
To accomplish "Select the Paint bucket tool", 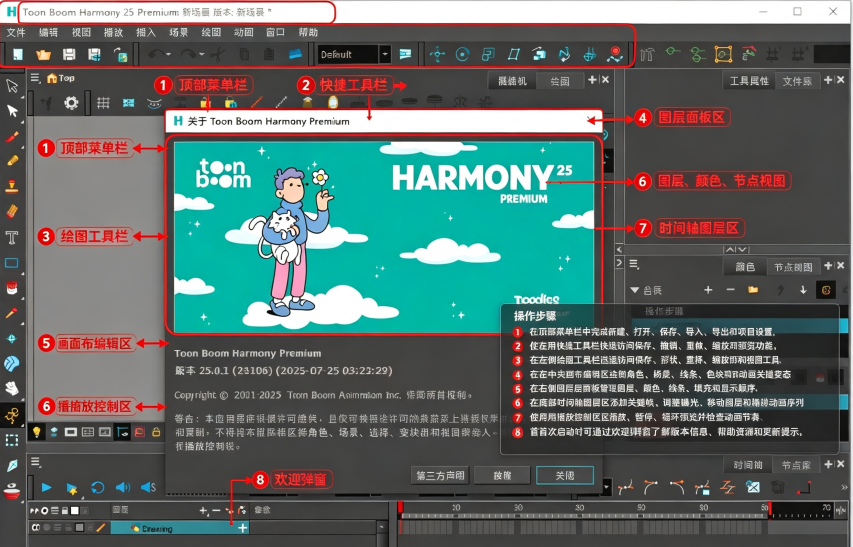I will point(12,288).
